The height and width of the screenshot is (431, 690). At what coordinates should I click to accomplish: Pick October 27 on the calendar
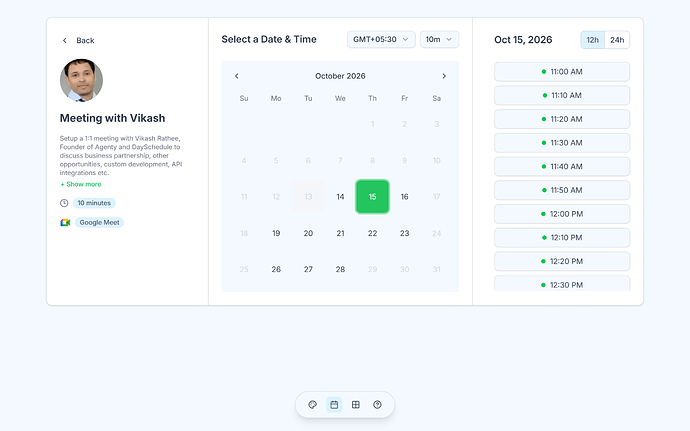308,269
